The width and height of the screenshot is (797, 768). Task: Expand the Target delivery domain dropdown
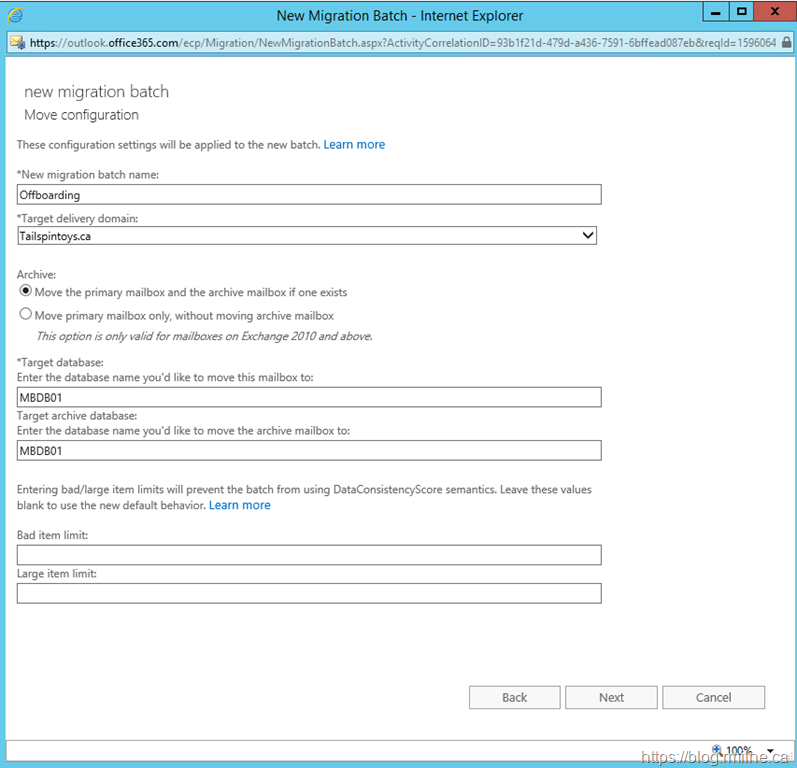coord(587,236)
